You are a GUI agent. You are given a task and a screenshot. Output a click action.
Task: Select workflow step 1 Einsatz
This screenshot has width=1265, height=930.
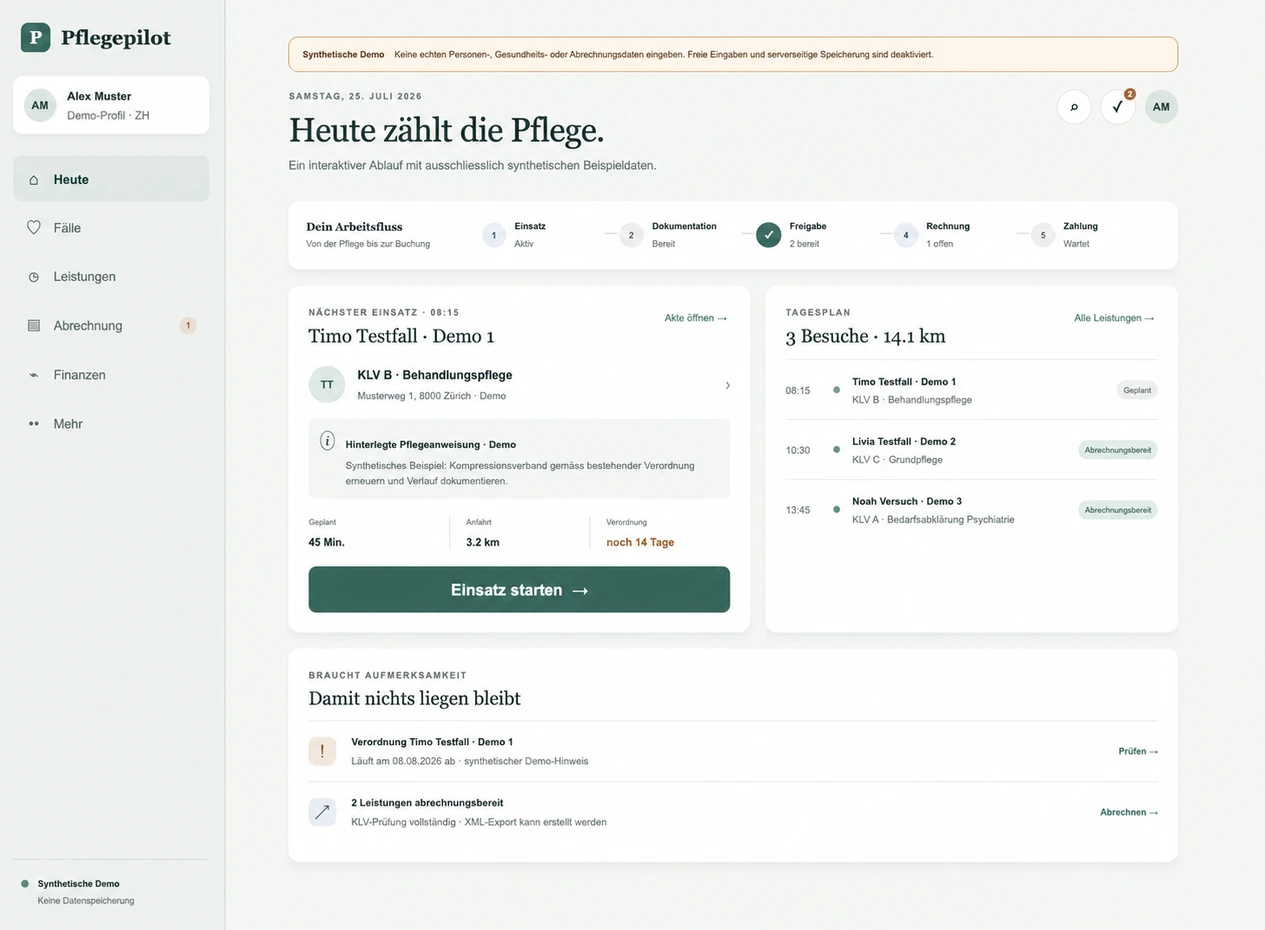(494, 235)
